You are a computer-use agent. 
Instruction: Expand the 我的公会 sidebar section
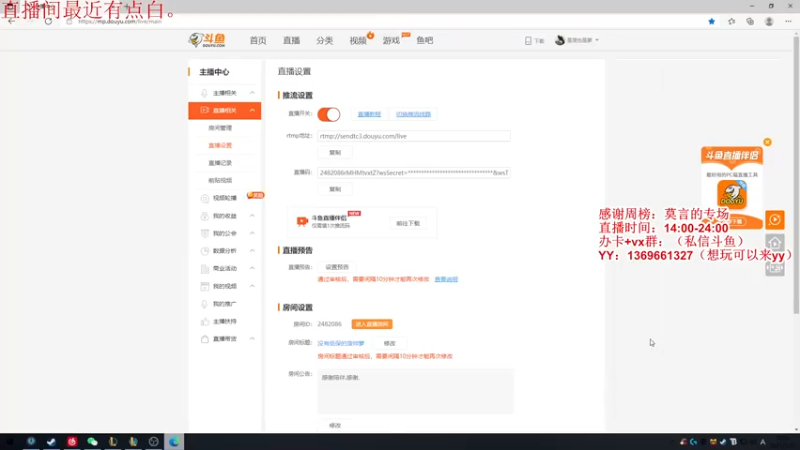coord(252,233)
